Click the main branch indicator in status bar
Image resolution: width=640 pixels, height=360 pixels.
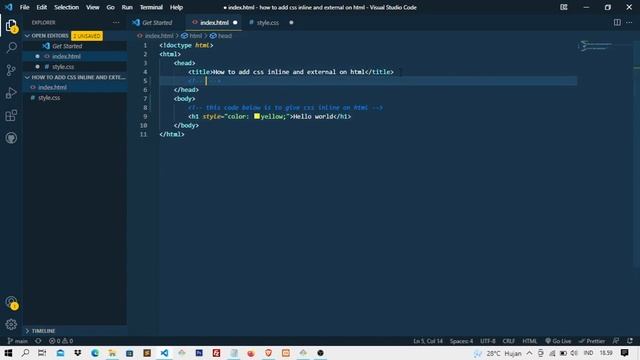pos(18,341)
